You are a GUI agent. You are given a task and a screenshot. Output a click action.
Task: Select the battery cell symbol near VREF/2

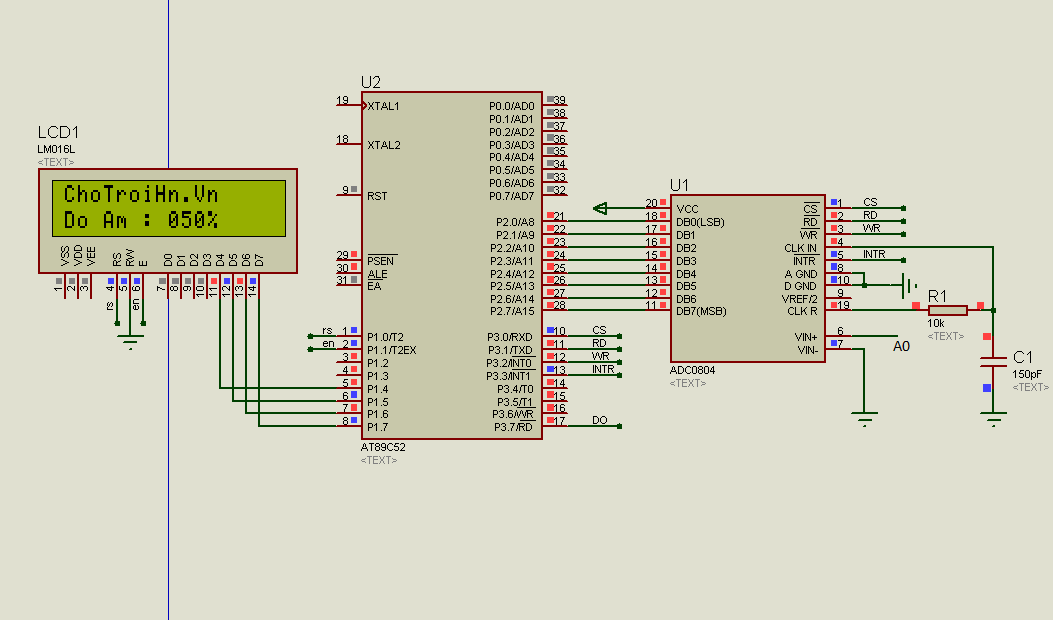click(x=908, y=286)
